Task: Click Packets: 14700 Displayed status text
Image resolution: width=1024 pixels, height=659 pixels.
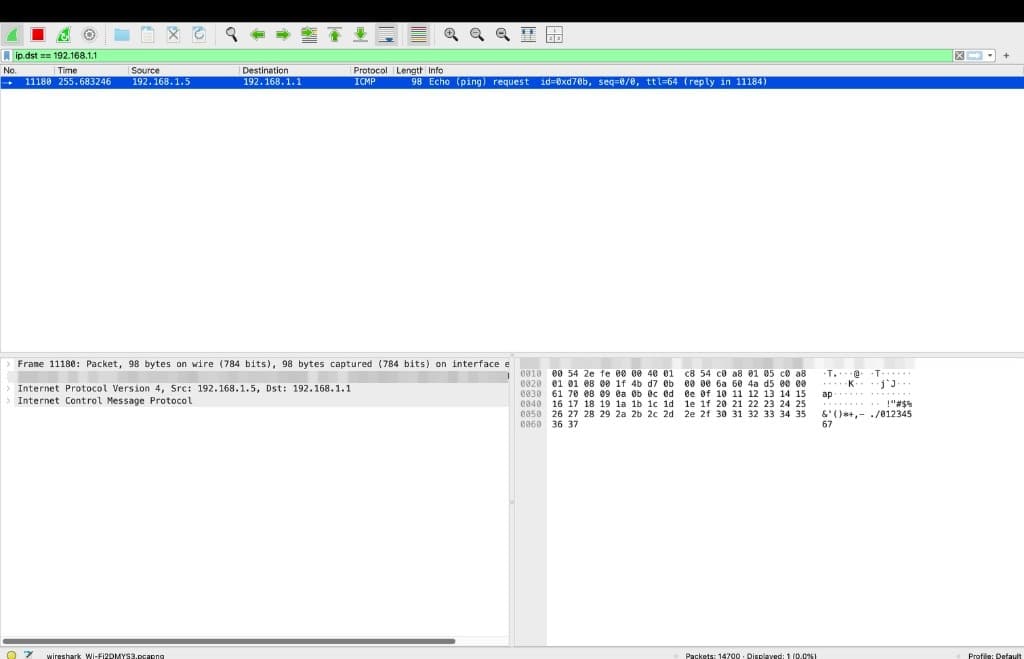Action: pos(751,655)
